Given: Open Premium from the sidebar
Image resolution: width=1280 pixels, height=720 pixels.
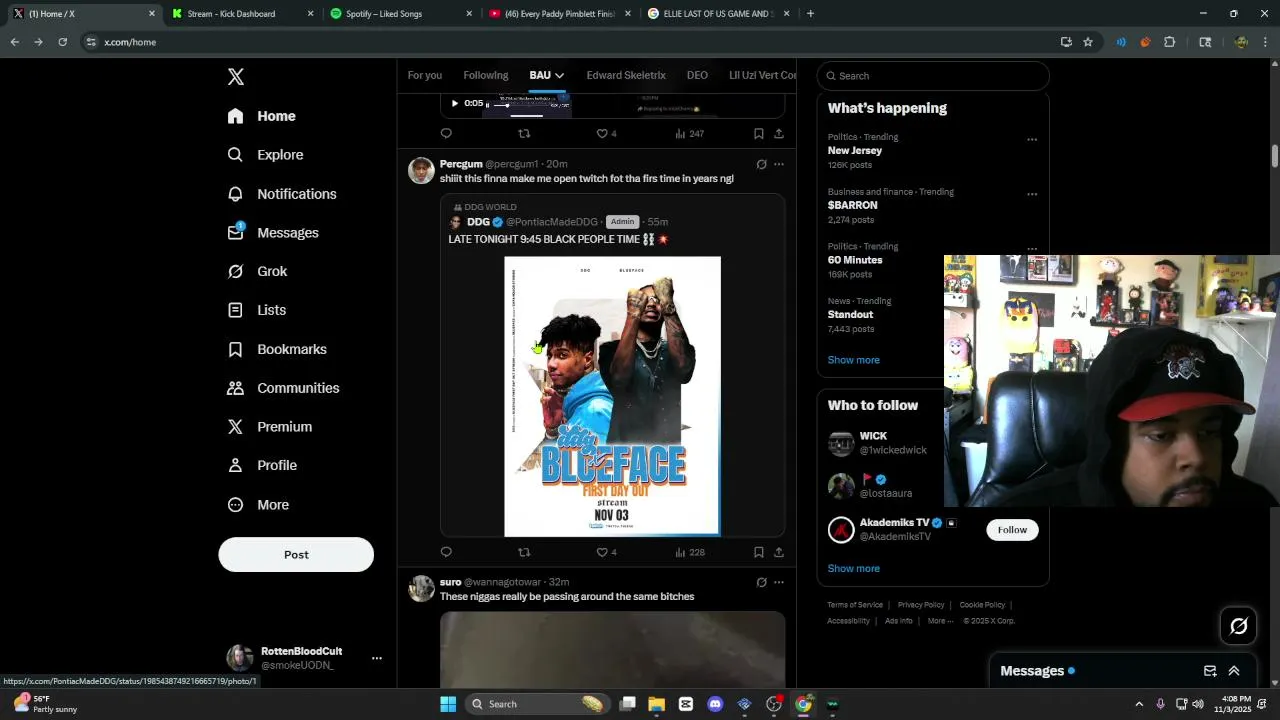Looking at the screenshot, I should point(269,427).
